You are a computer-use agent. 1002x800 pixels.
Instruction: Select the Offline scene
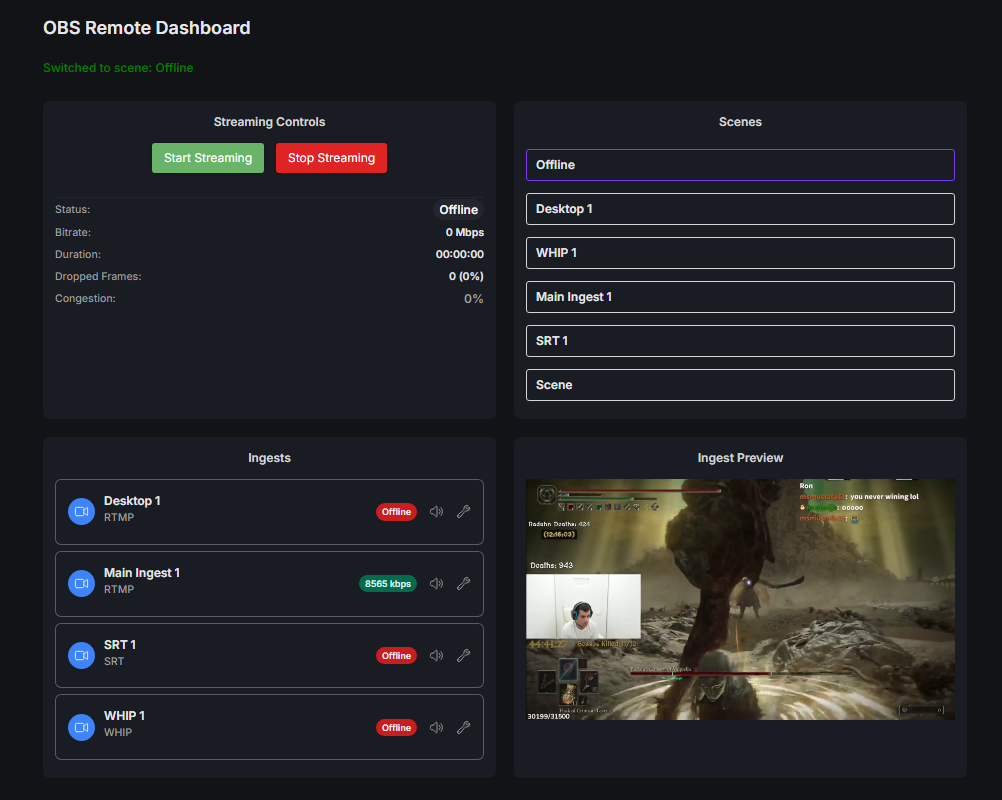[x=740, y=164]
